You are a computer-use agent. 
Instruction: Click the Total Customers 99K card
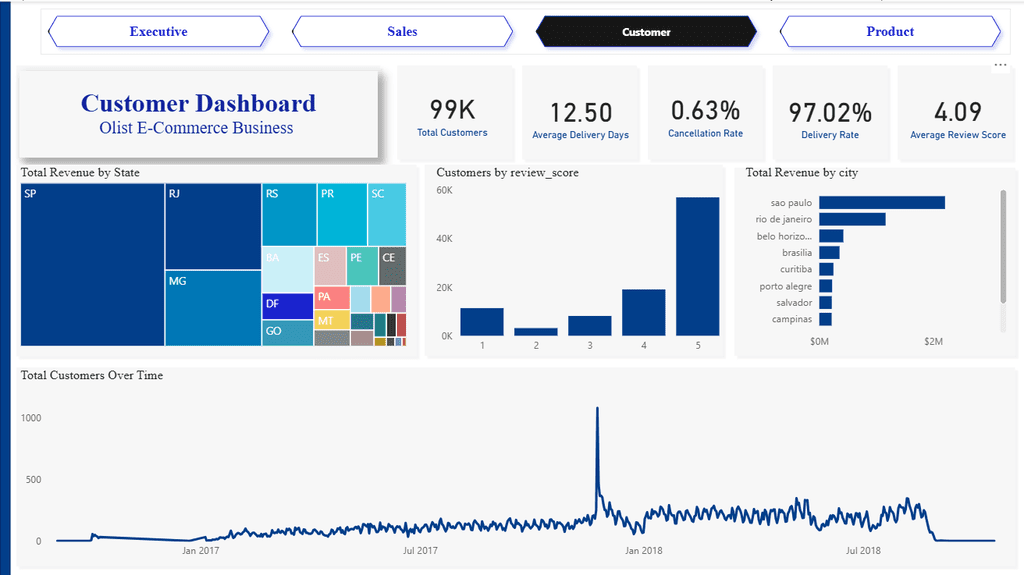pos(455,113)
